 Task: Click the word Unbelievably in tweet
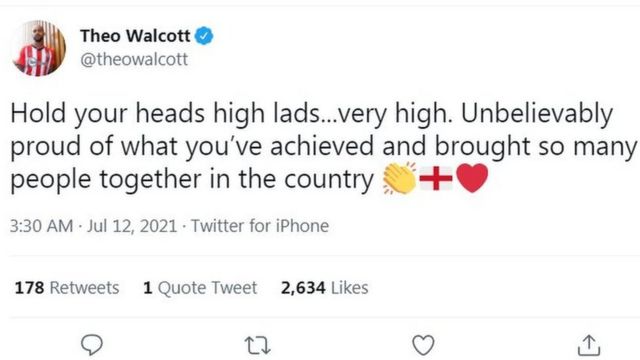point(537,114)
